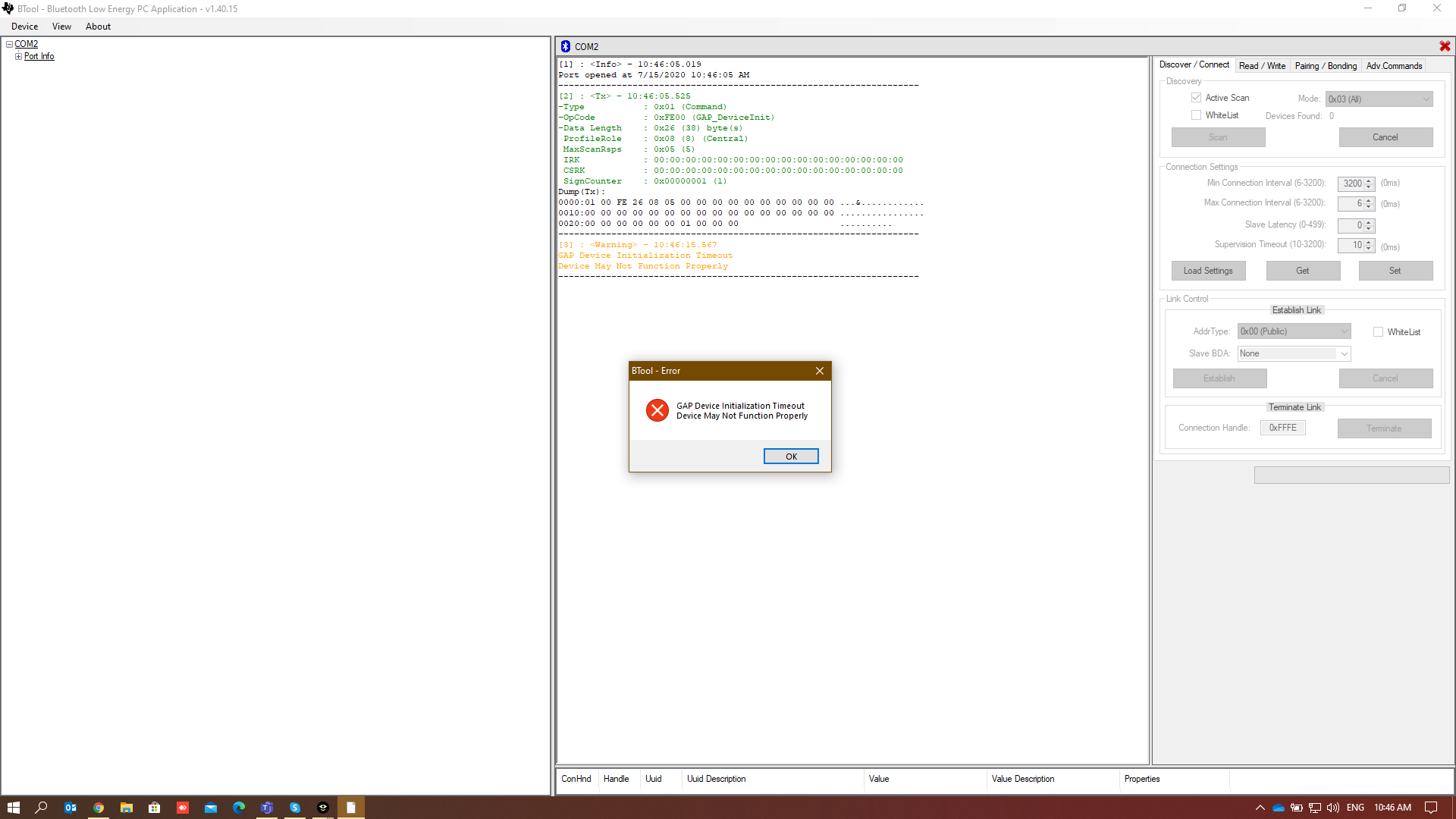This screenshot has height=819, width=1456.
Task: Click Establish link button
Action: coord(1219,378)
